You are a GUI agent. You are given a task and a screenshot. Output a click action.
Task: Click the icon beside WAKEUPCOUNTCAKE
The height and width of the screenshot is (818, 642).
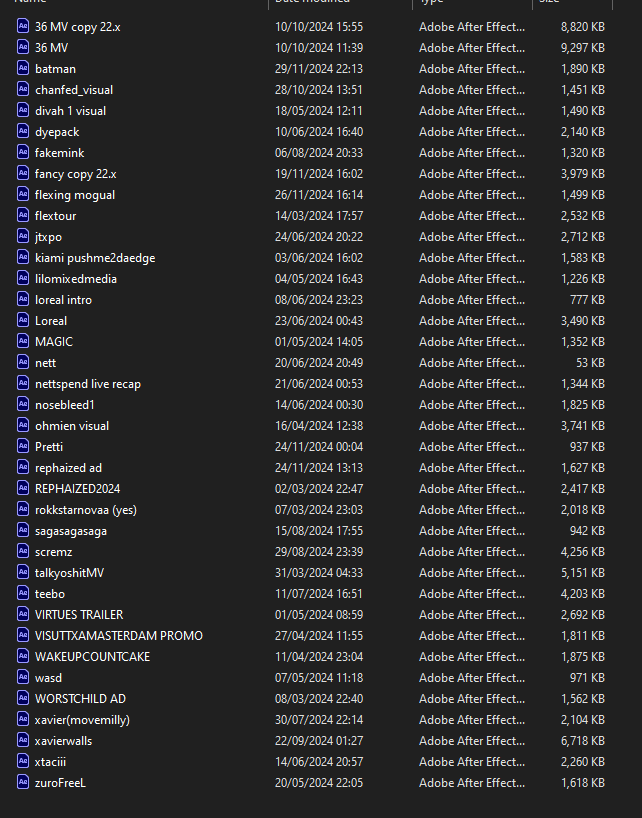click(x=24, y=656)
